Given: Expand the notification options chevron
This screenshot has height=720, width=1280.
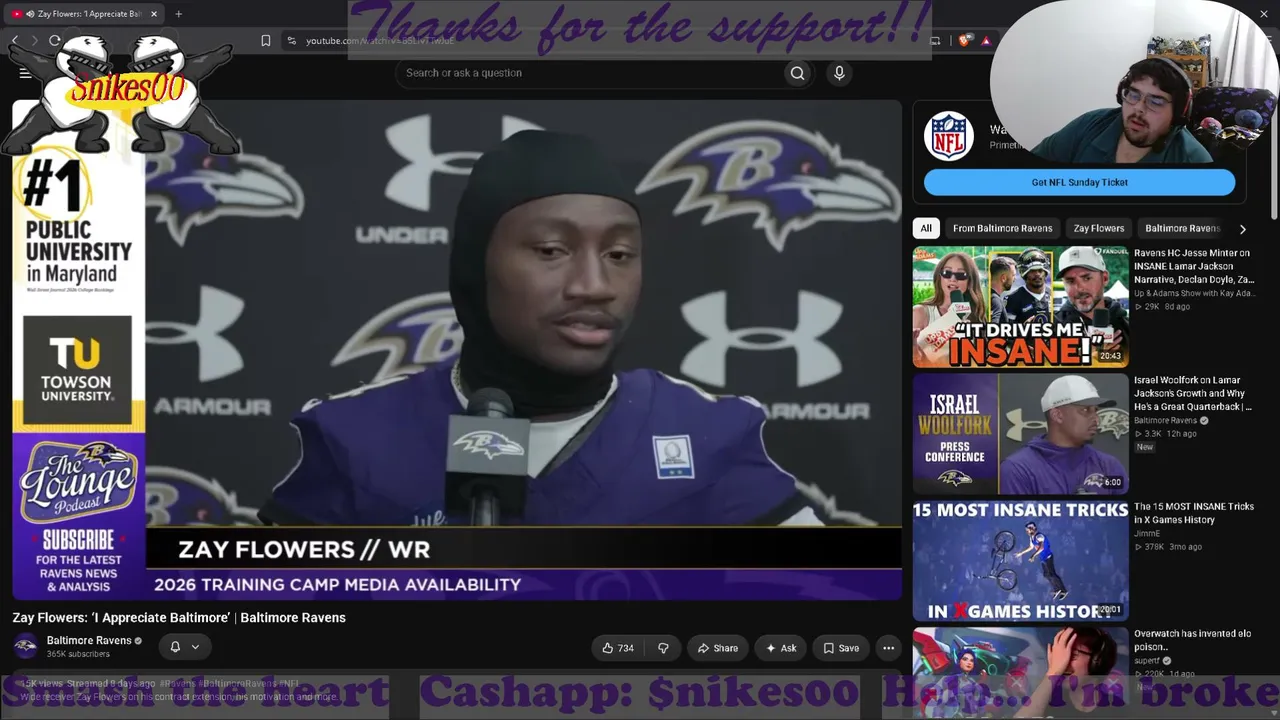Looking at the screenshot, I should (x=195, y=647).
